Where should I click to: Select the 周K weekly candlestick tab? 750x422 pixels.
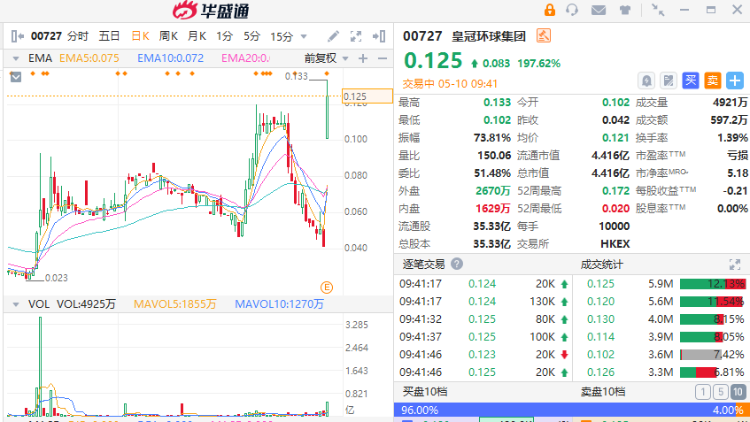coord(168,36)
